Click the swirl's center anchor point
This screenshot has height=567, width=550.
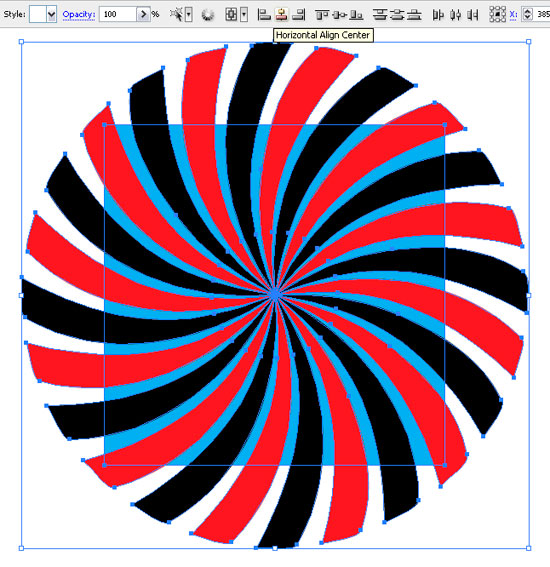click(275, 295)
